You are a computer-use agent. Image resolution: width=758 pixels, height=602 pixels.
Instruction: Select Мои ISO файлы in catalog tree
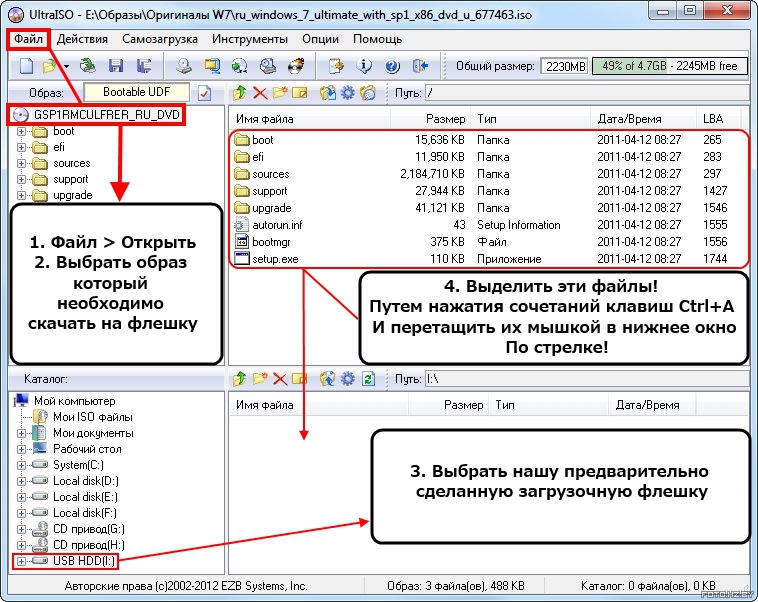click(x=92, y=417)
